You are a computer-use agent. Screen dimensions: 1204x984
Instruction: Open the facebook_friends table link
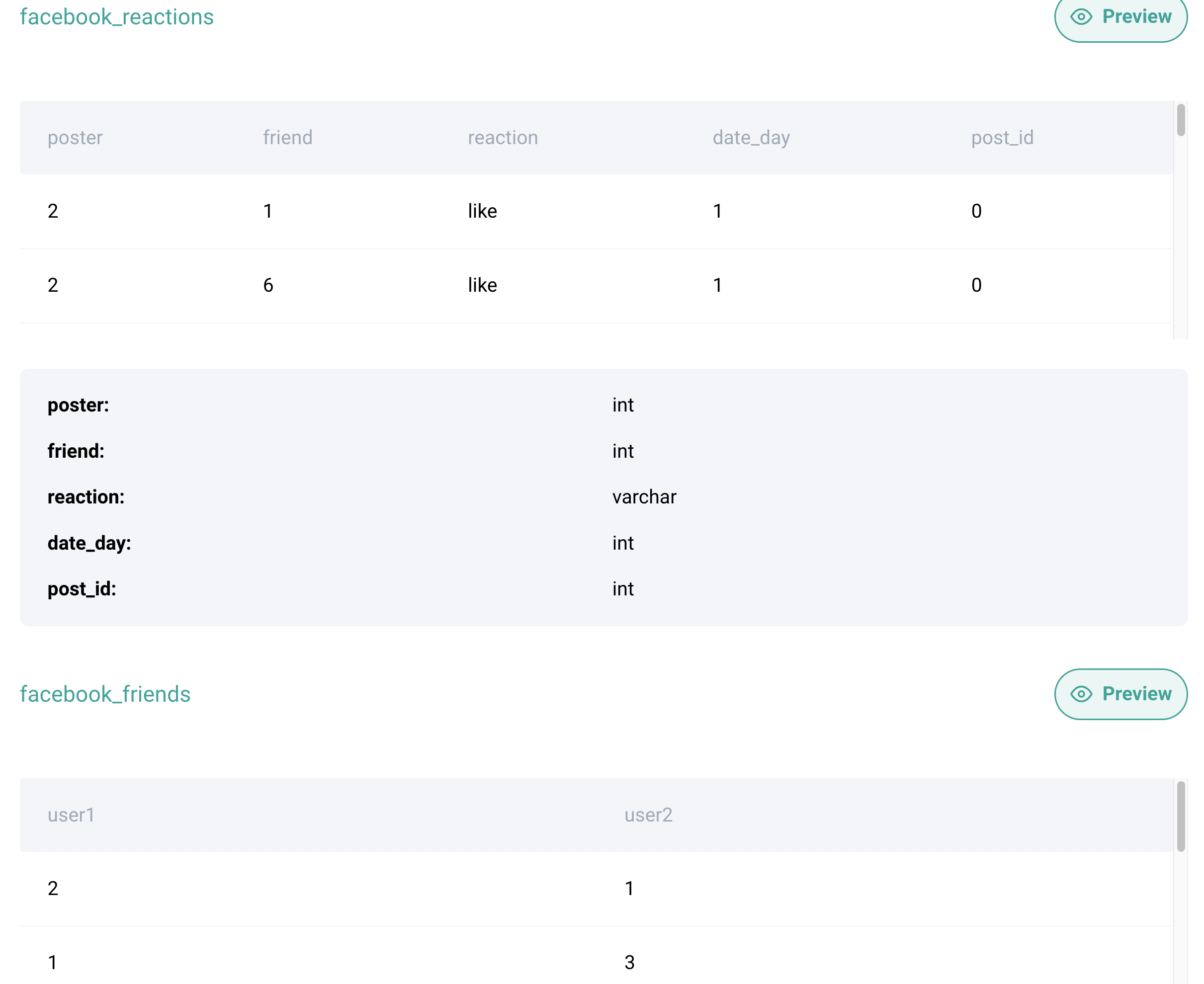105,694
